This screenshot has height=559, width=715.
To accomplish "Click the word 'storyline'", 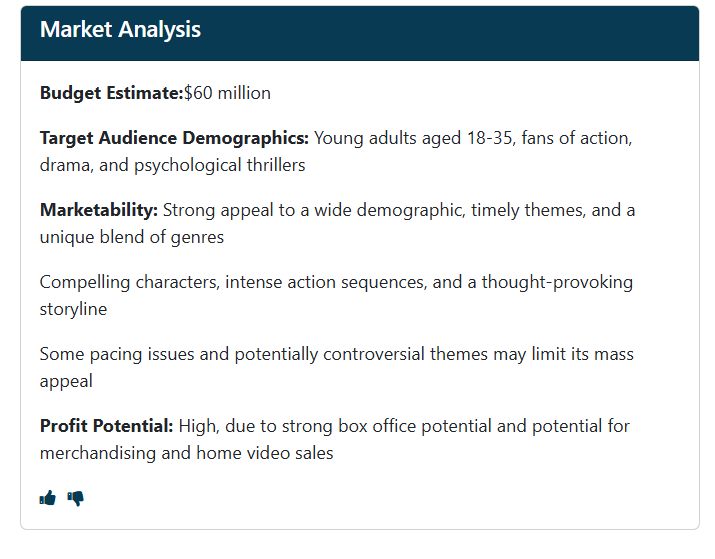I will click(x=73, y=309).
